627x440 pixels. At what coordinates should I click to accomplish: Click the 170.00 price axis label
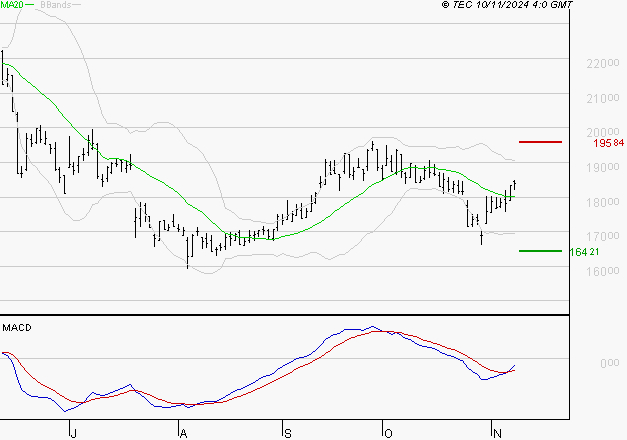coord(603,236)
